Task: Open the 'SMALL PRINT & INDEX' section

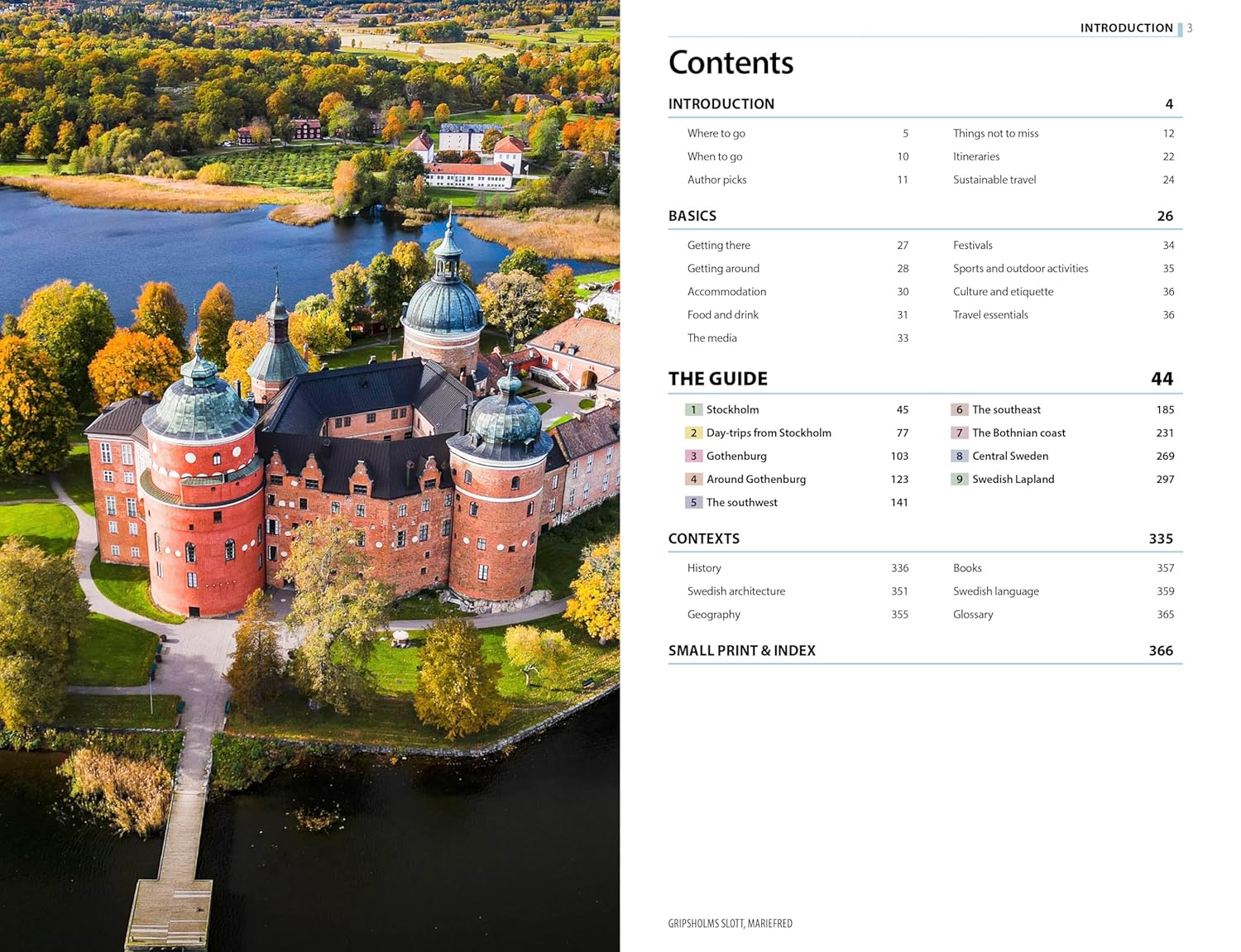Action: click(741, 651)
